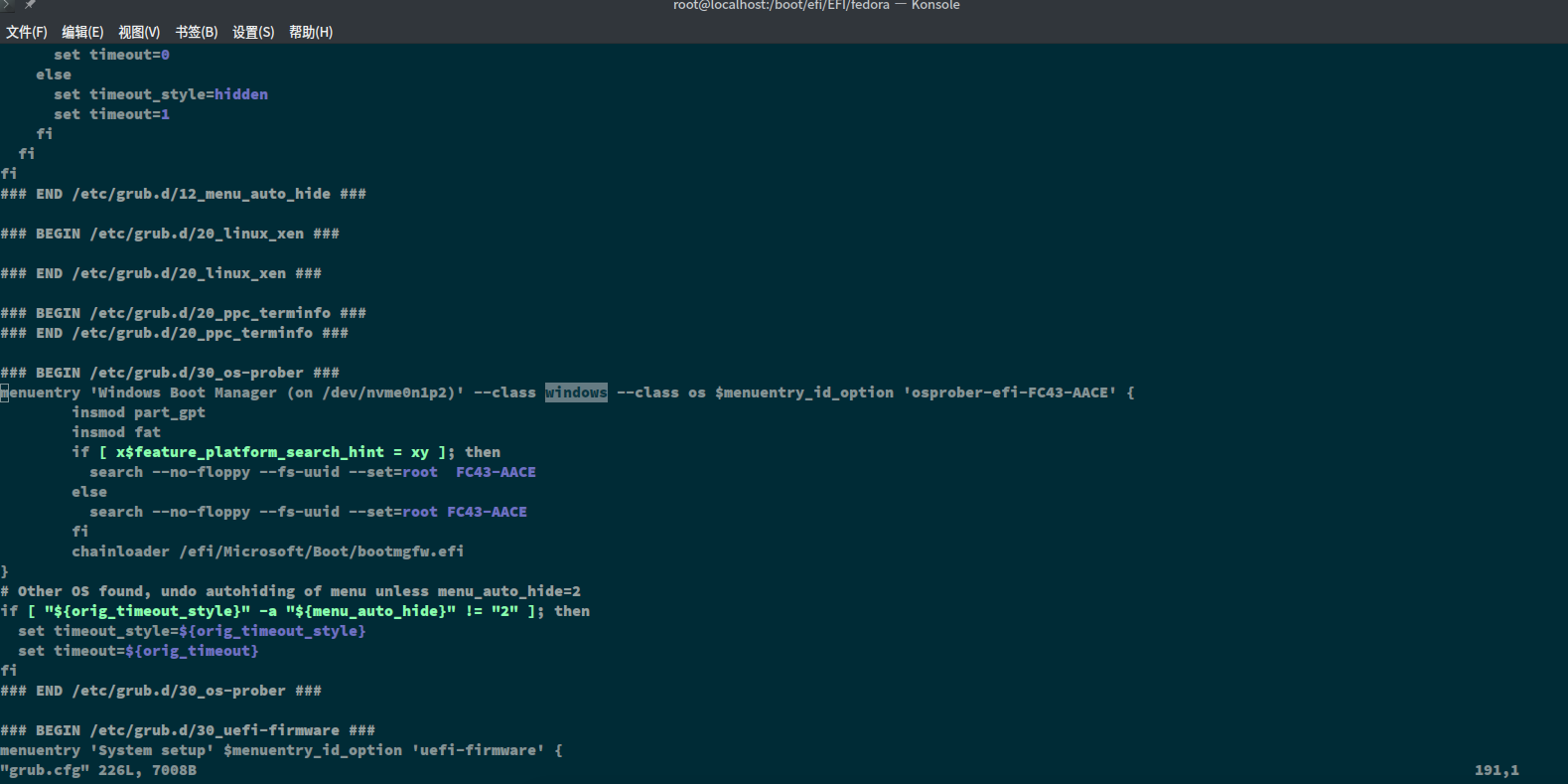Click the 'osprober-efi-FC43-AACE' string
The image size is (1568, 784).
point(1010,392)
